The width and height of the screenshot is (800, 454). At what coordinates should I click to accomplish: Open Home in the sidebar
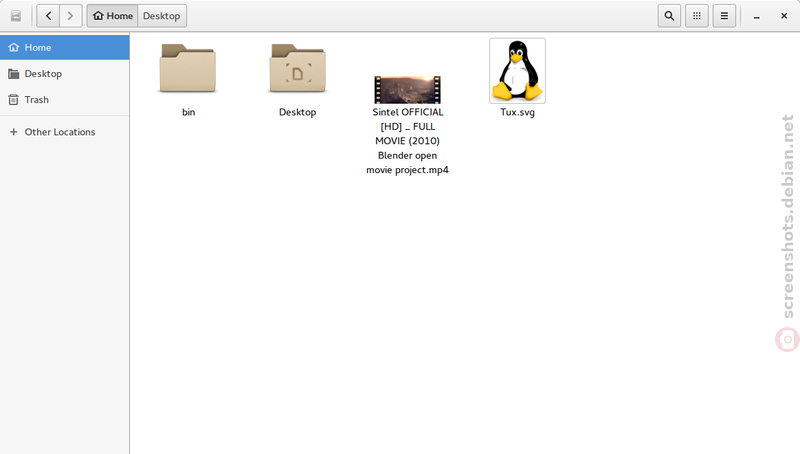65,47
